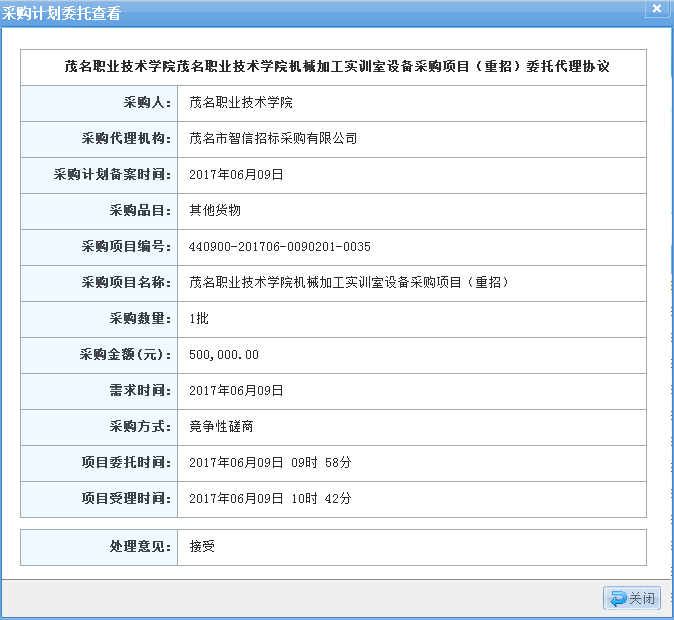Viewport: 674px width, 620px height.
Task: Select the 采购品目 value 其他货物
Action: point(215,210)
